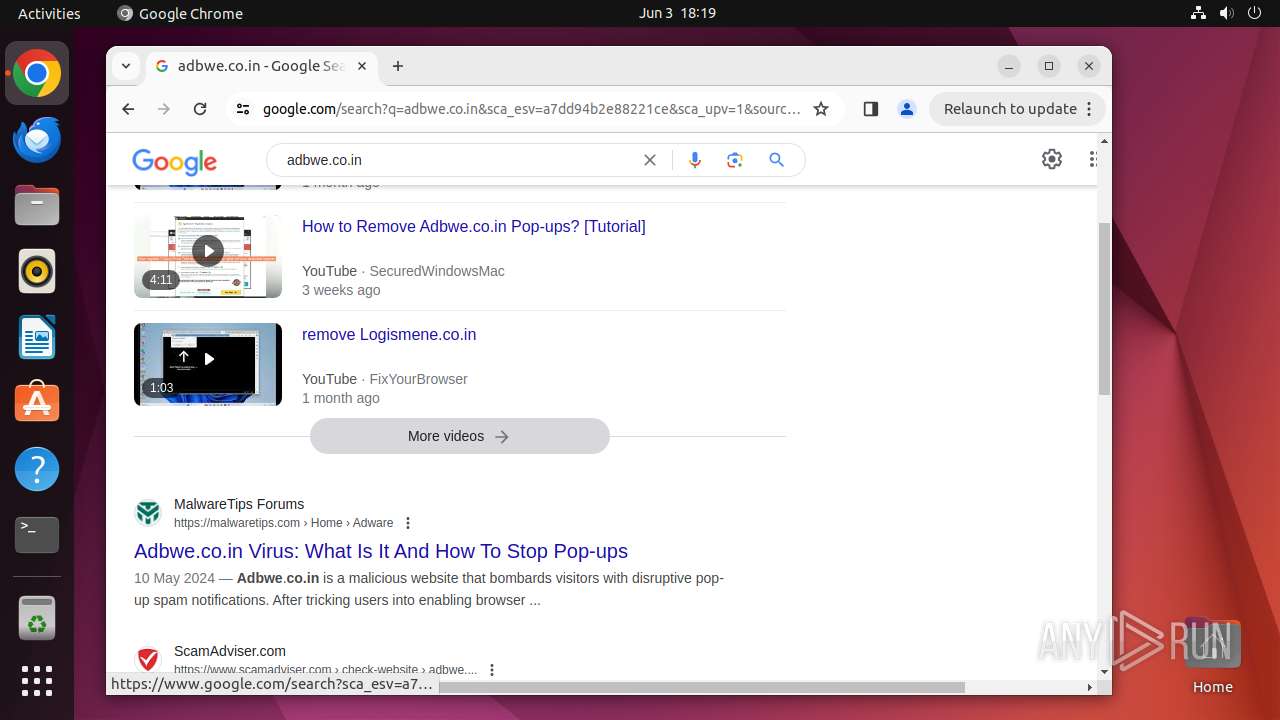Click More videos button
Screen dimensions: 1280x720
(x=460, y=436)
